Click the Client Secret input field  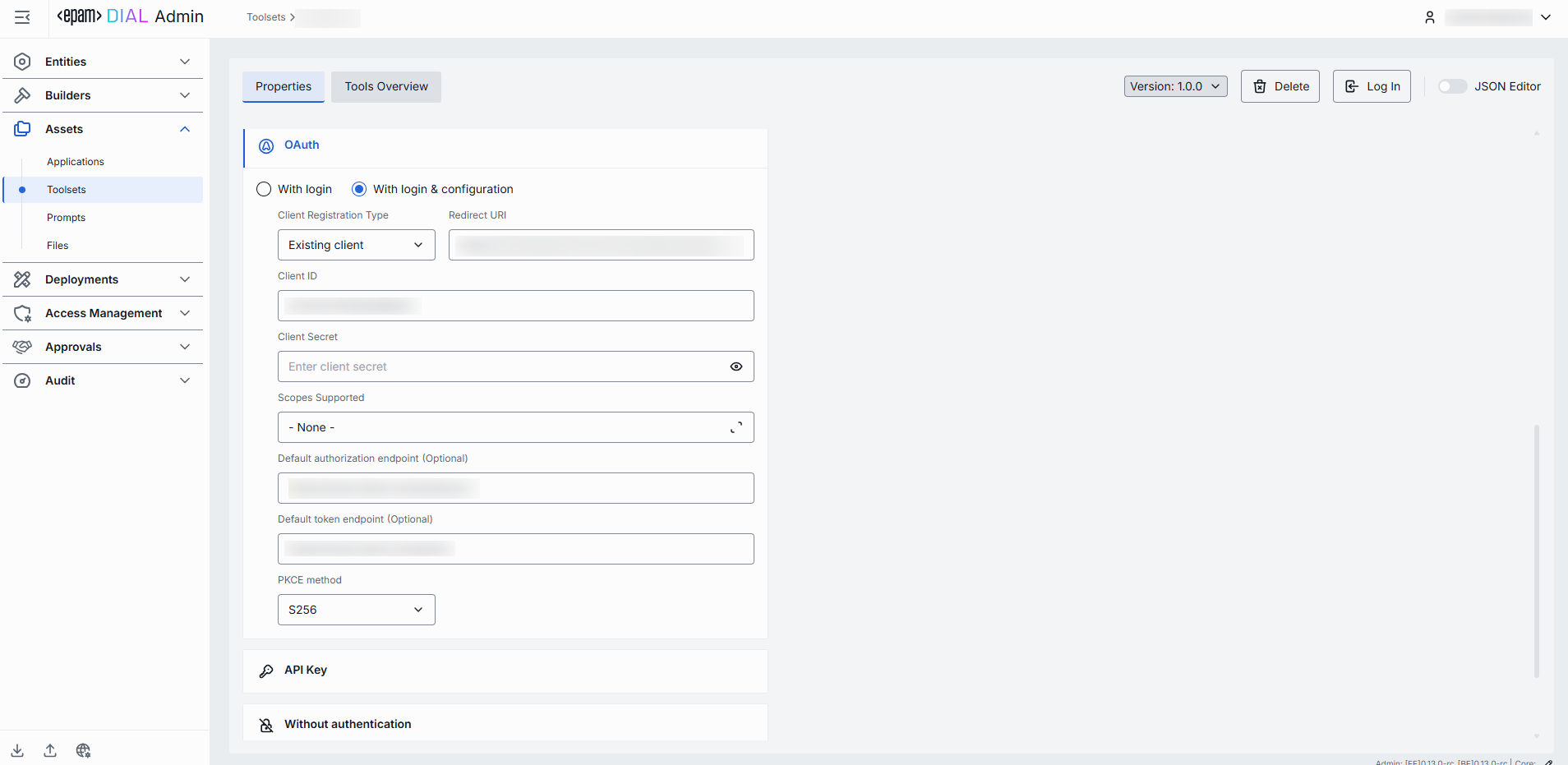pos(501,366)
